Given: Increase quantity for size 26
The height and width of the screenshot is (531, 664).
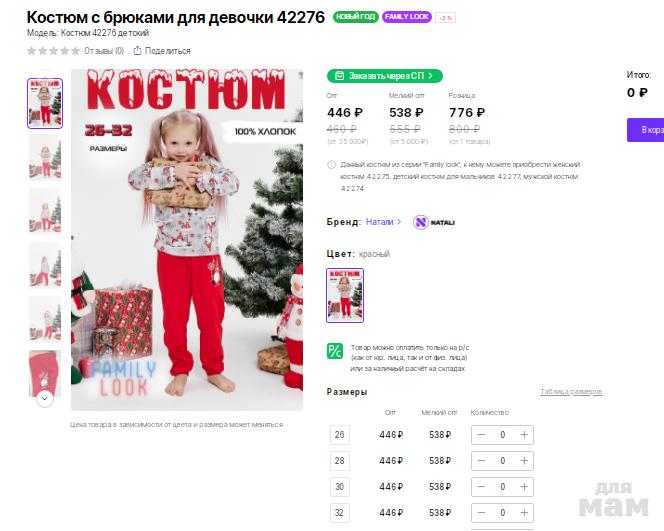Looking at the screenshot, I should click(524, 435).
